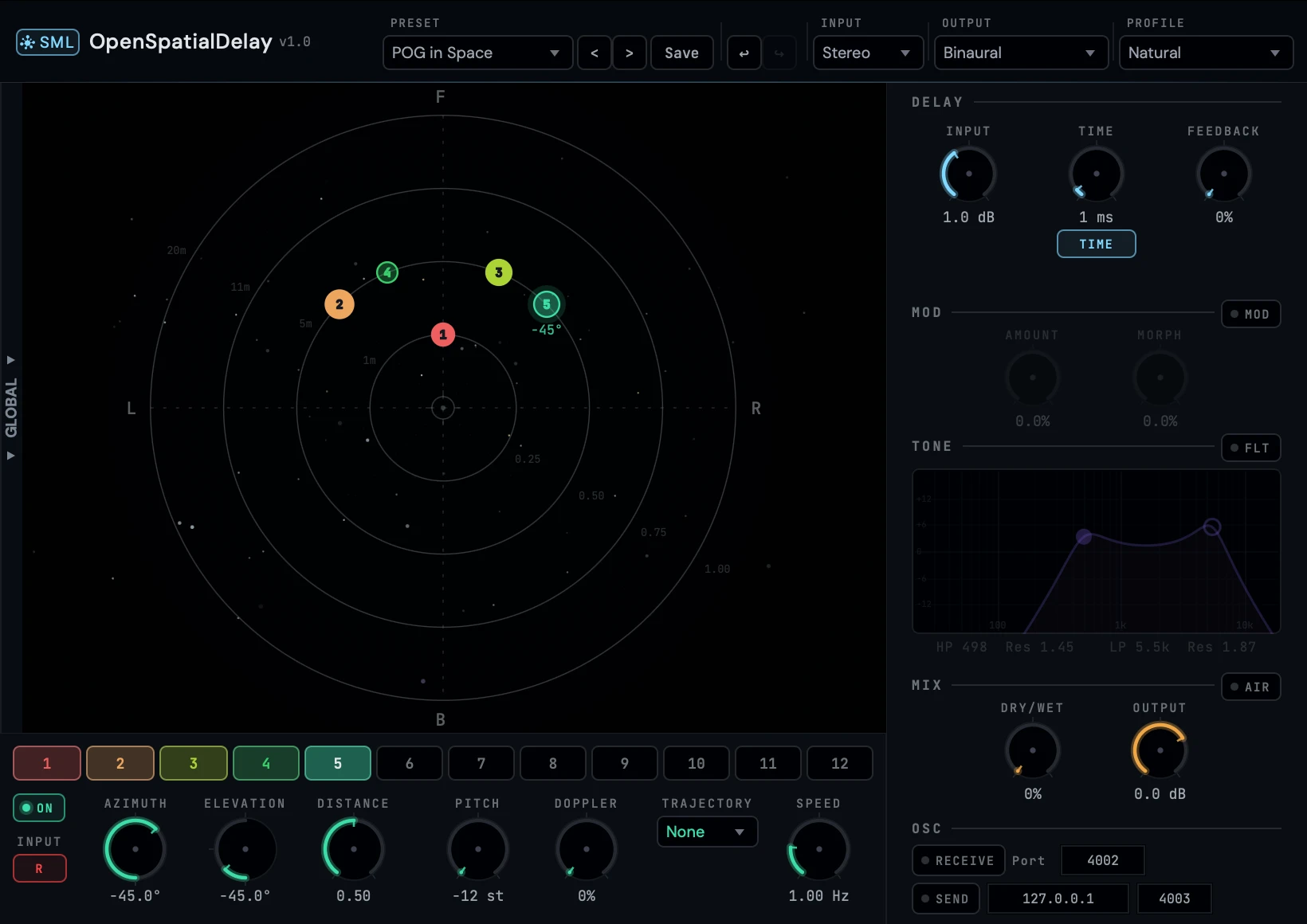Toggle the R input channel button
Screen dimensions: 1307x924
[40, 868]
